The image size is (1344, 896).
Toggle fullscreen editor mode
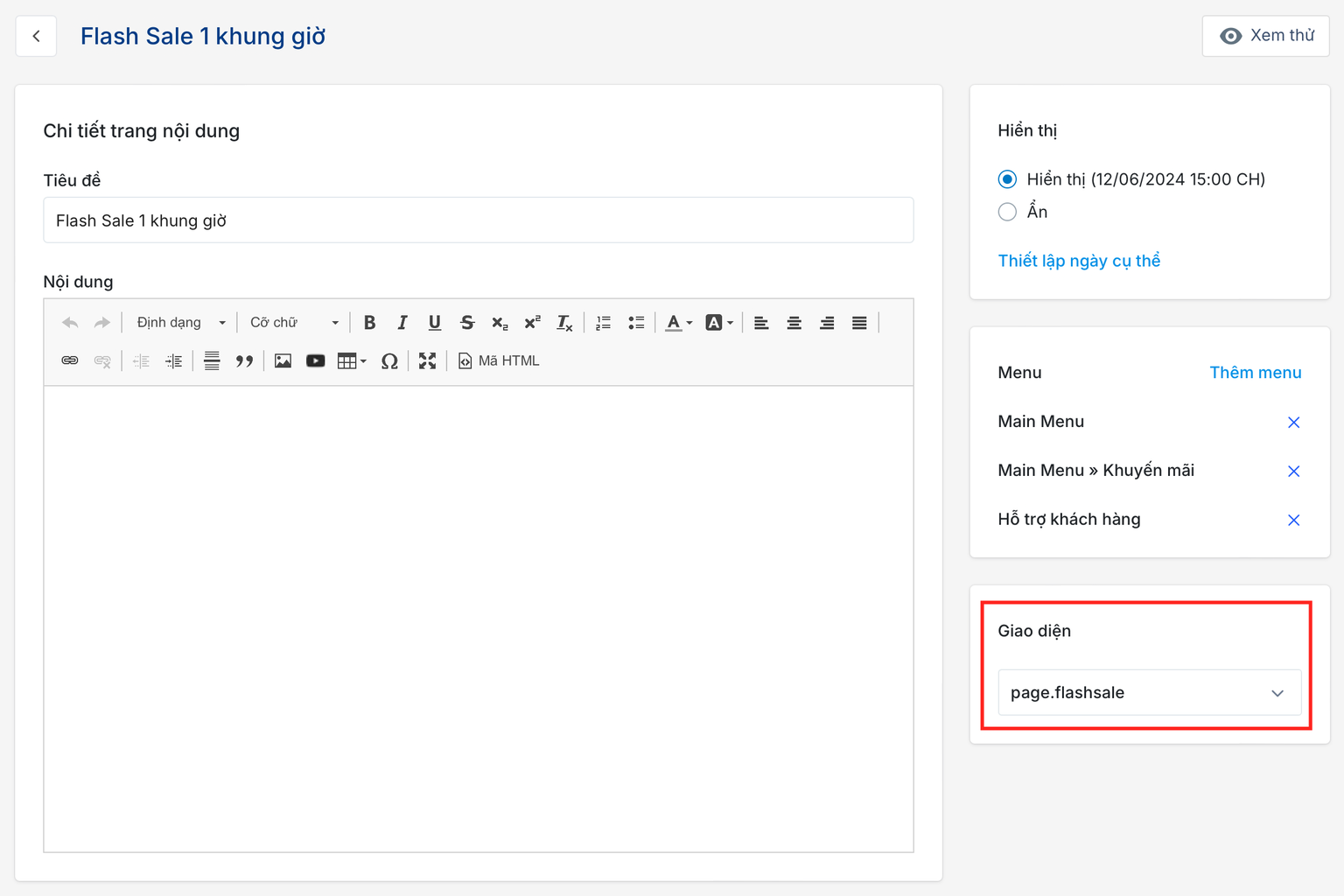427,361
